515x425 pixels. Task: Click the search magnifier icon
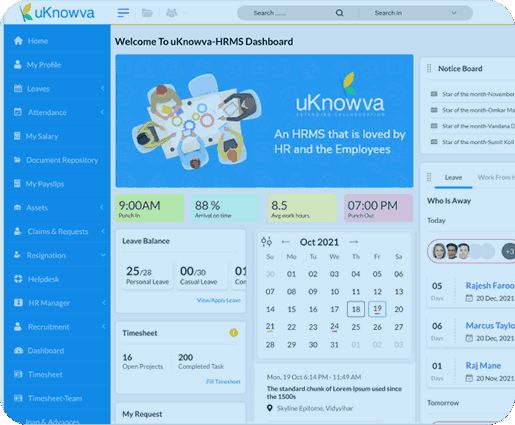tap(339, 13)
